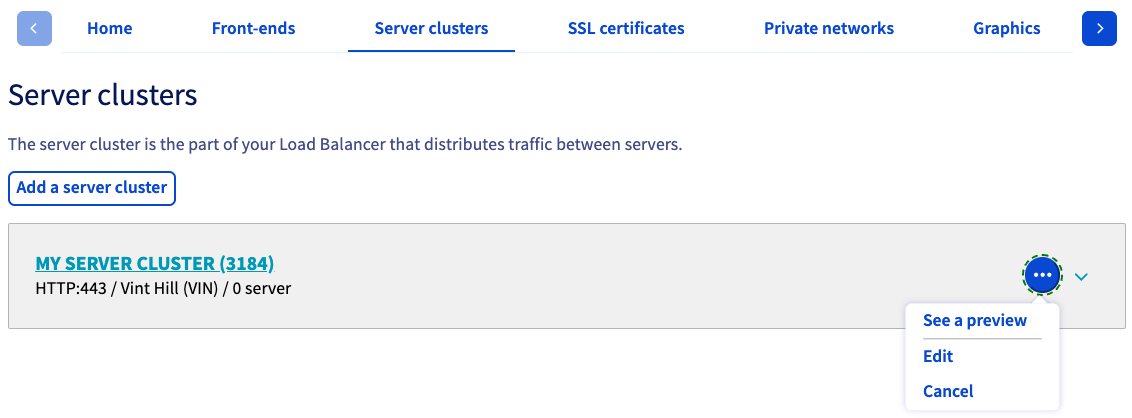The height and width of the screenshot is (418, 1132).
Task: Open the SSL certificates tab
Action: [626, 29]
